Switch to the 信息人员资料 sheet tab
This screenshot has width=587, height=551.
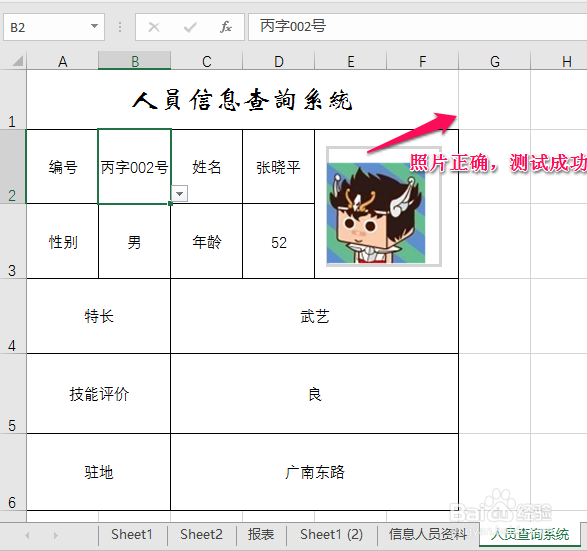tap(428, 534)
